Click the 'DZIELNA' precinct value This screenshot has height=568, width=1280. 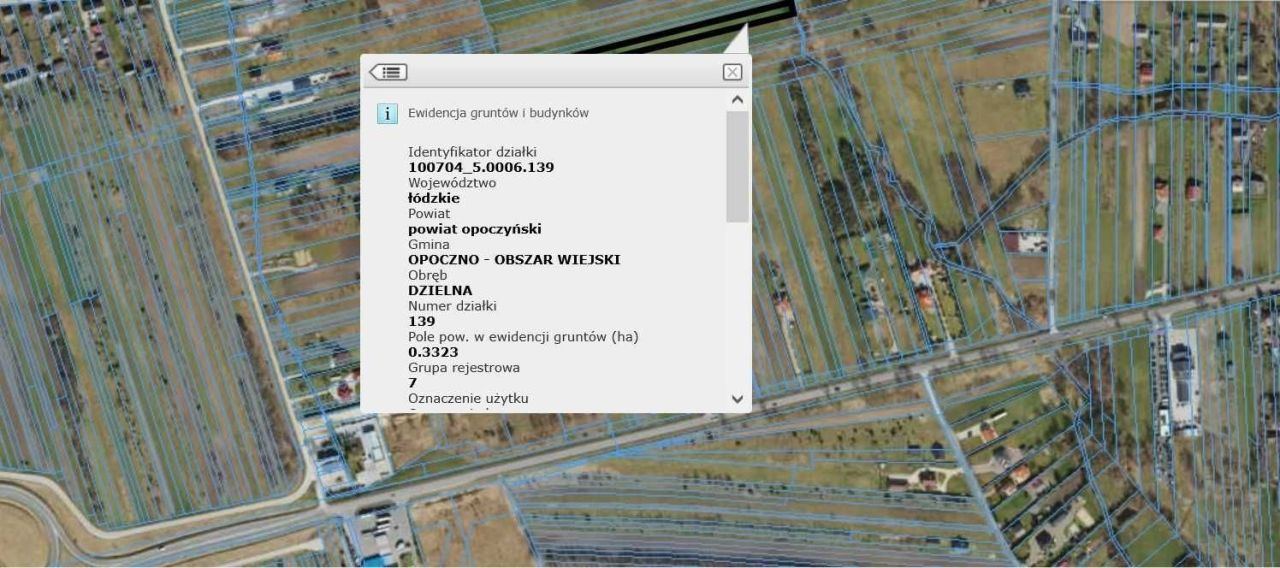click(440, 291)
